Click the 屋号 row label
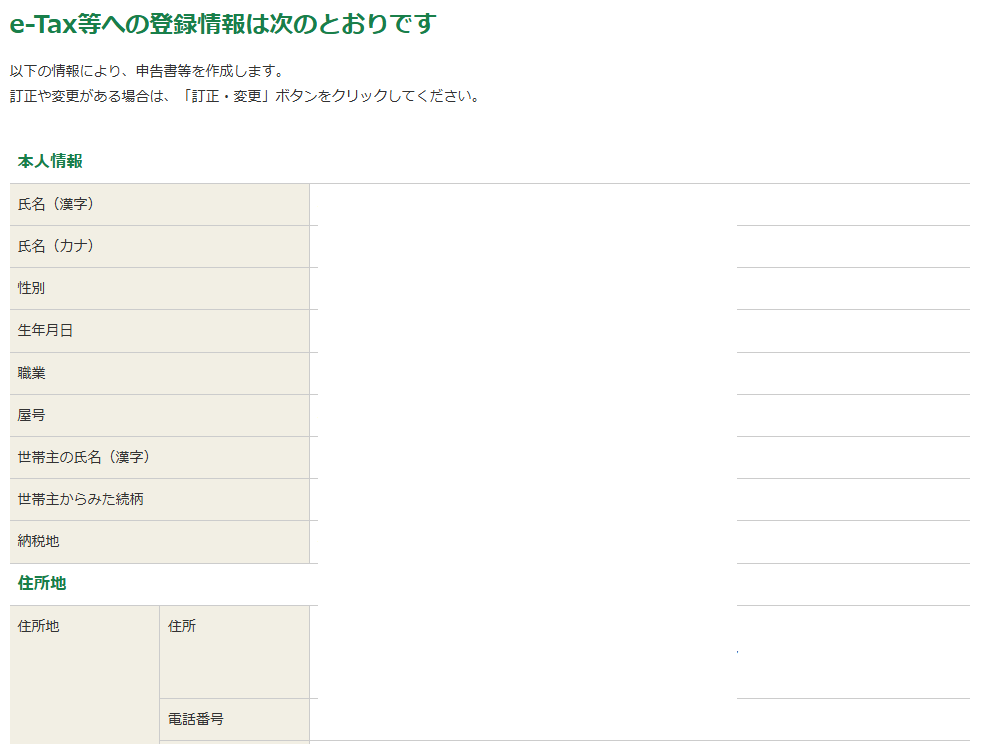 32,415
